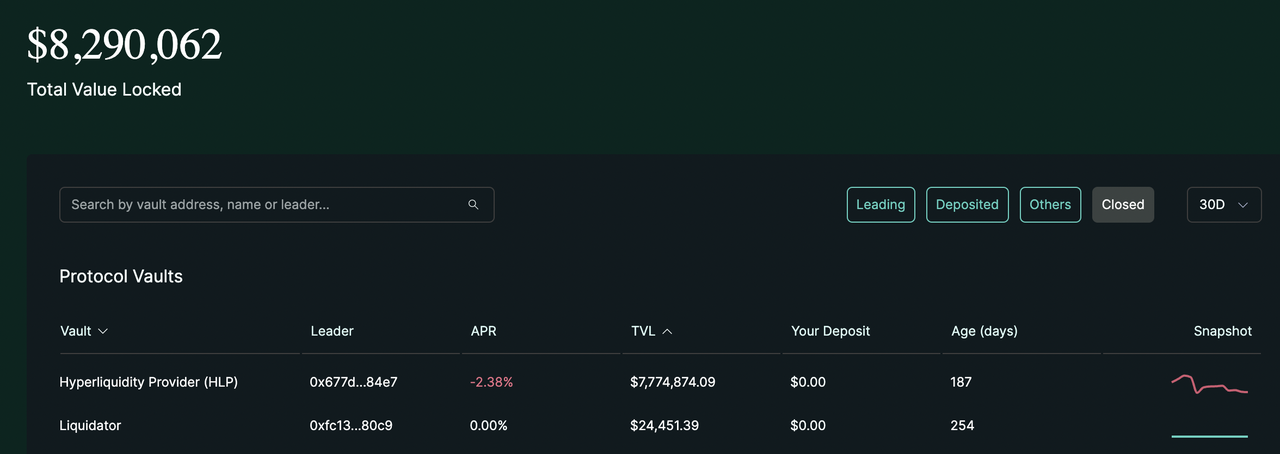Click the Leader column header

coord(332,331)
